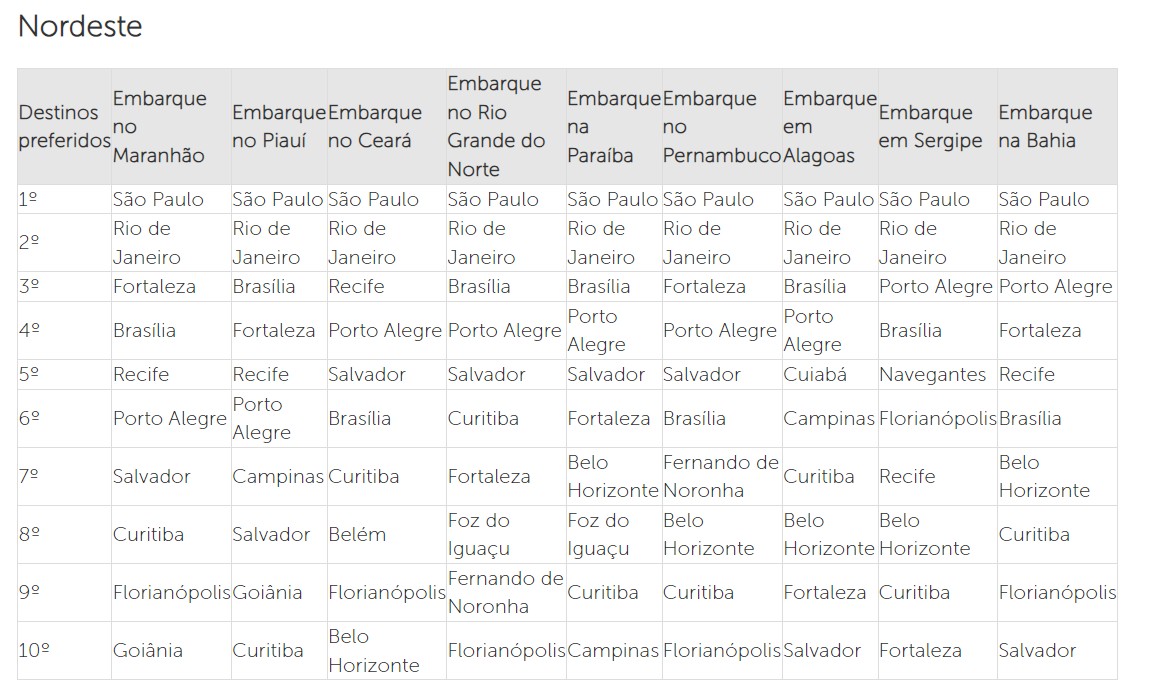Select the Embarque em Alagoas header
This screenshot has height=684, width=1158.
tap(830, 126)
